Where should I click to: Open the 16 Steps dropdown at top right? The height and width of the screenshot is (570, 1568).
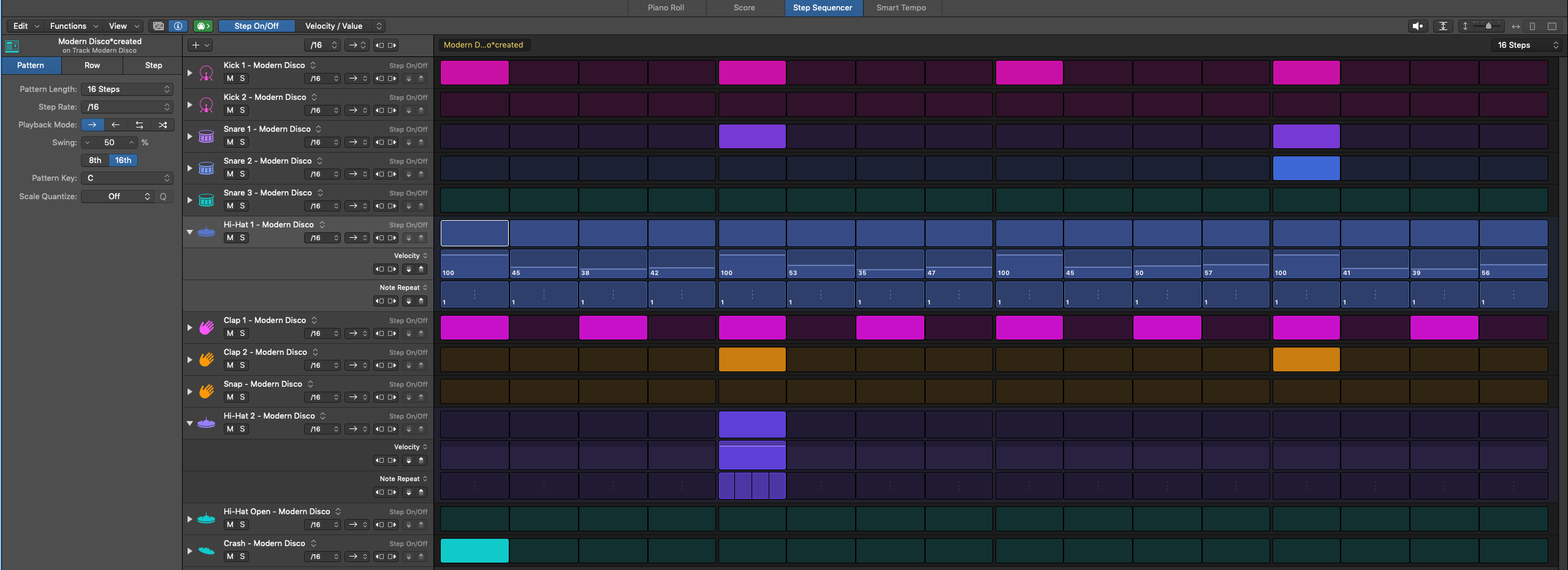pyautogui.click(x=1526, y=45)
